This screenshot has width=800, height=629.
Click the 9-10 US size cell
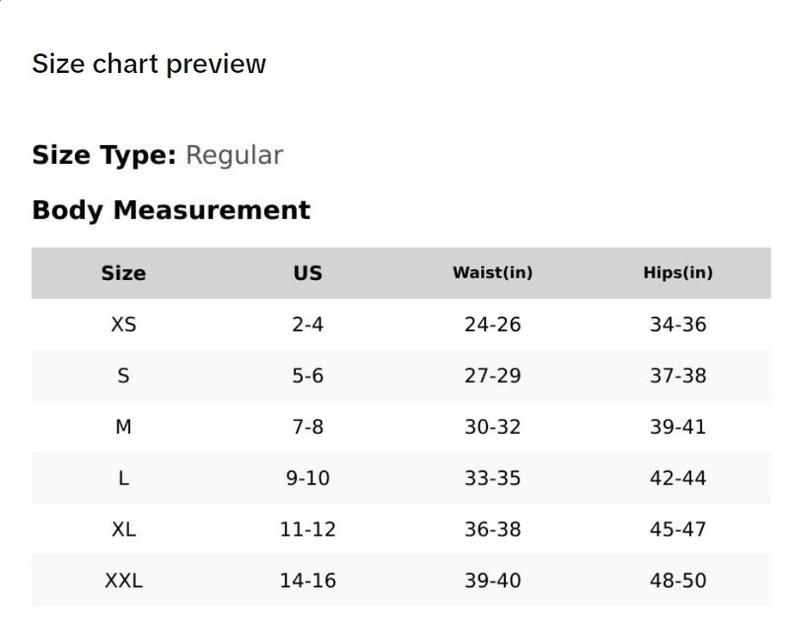(308, 479)
